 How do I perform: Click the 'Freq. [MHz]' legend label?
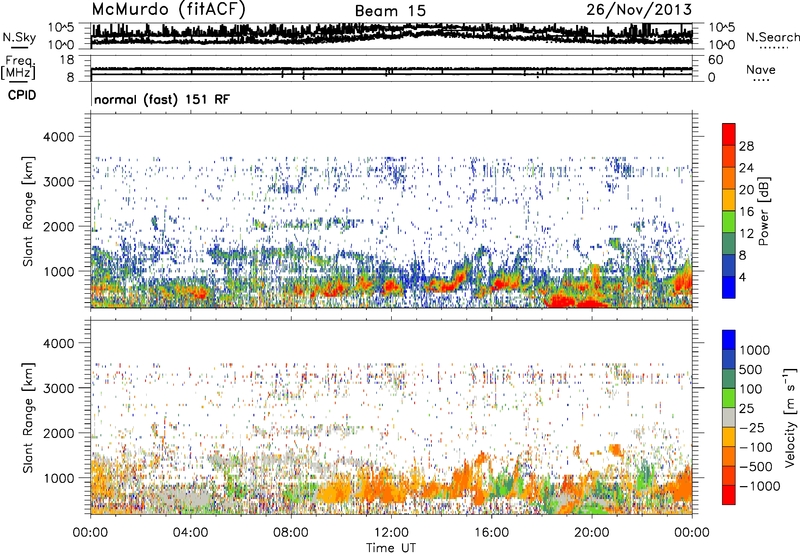(18, 67)
